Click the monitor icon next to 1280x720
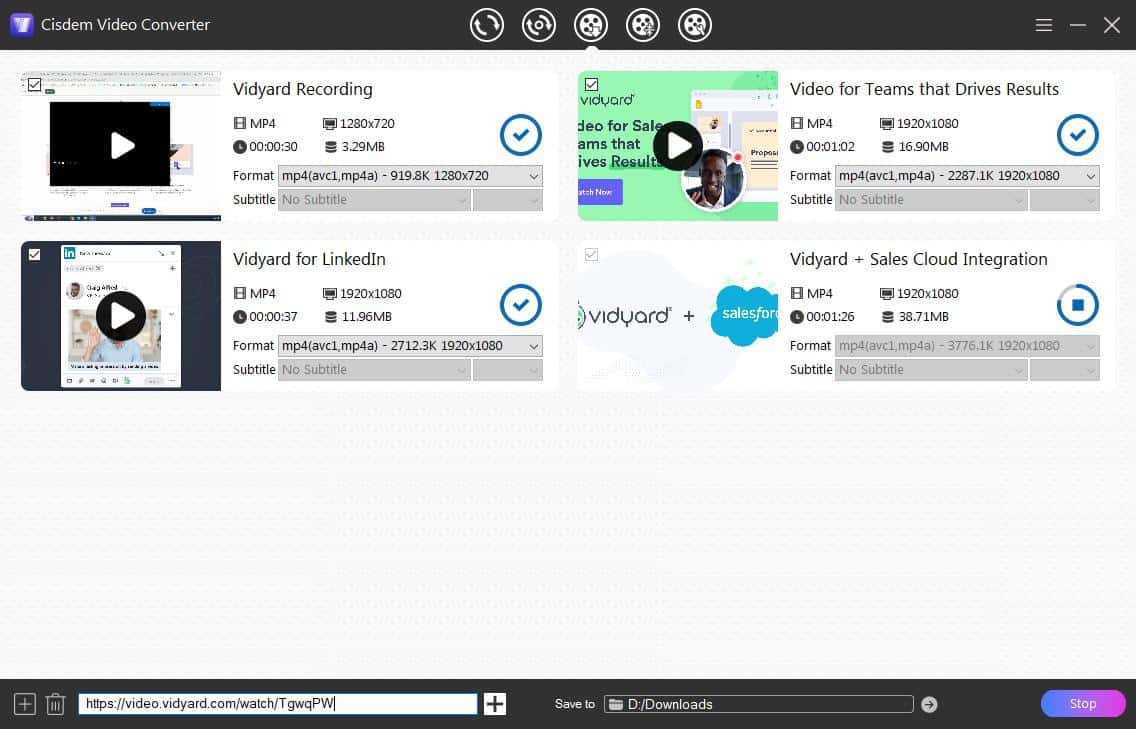This screenshot has width=1136, height=729. tap(330, 124)
